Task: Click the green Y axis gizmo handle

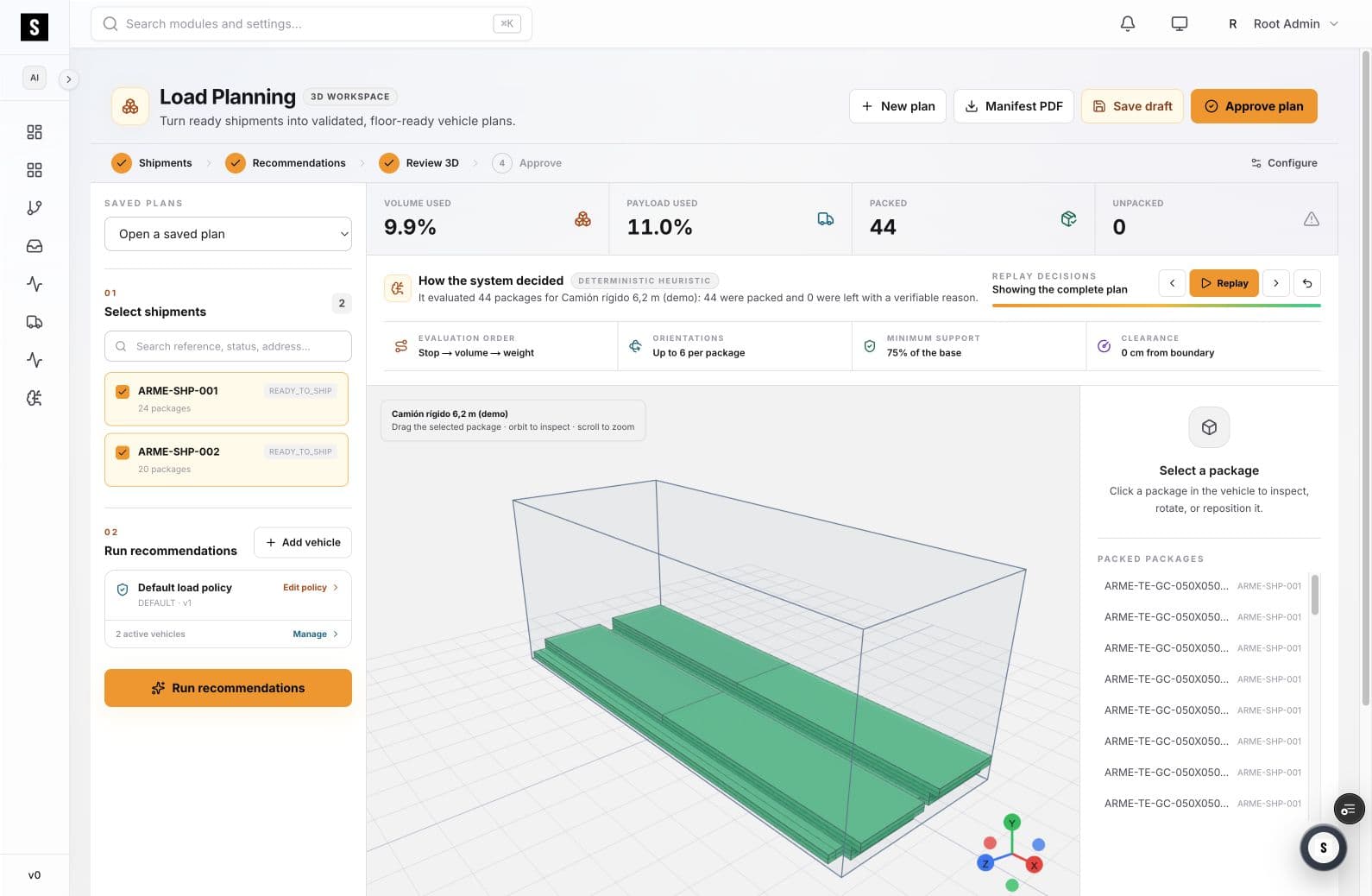Action: [1012, 822]
